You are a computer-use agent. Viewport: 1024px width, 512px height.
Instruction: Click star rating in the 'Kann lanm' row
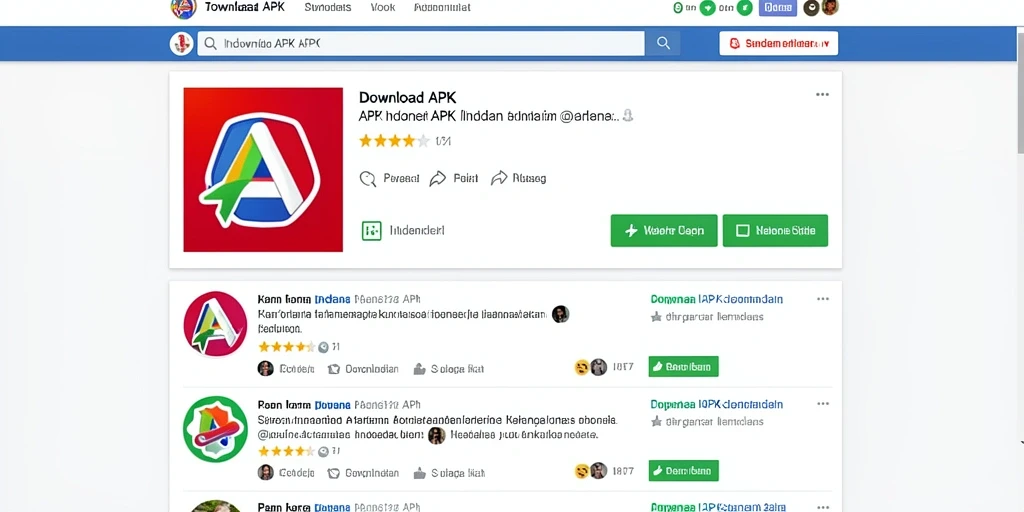point(287,347)
